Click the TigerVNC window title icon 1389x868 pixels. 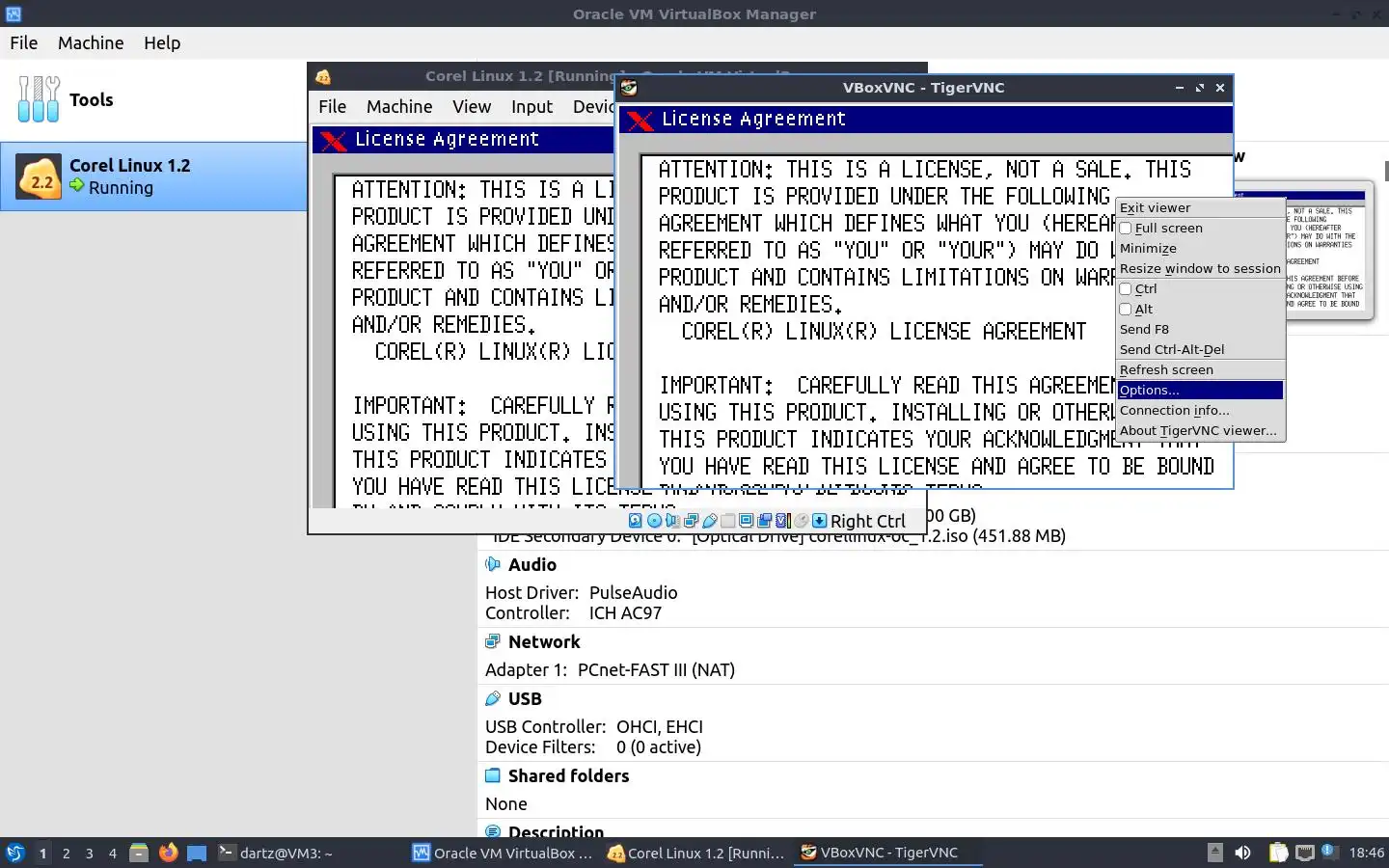coord(629,88)
